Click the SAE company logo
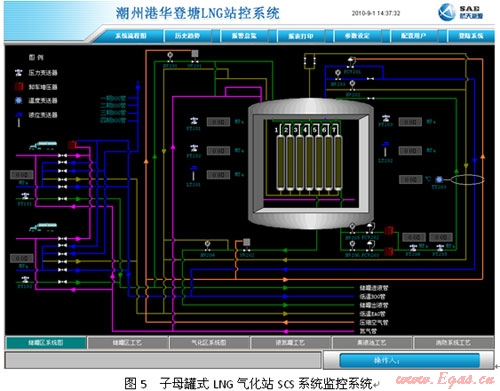500x391 pixels. [460, 12]
